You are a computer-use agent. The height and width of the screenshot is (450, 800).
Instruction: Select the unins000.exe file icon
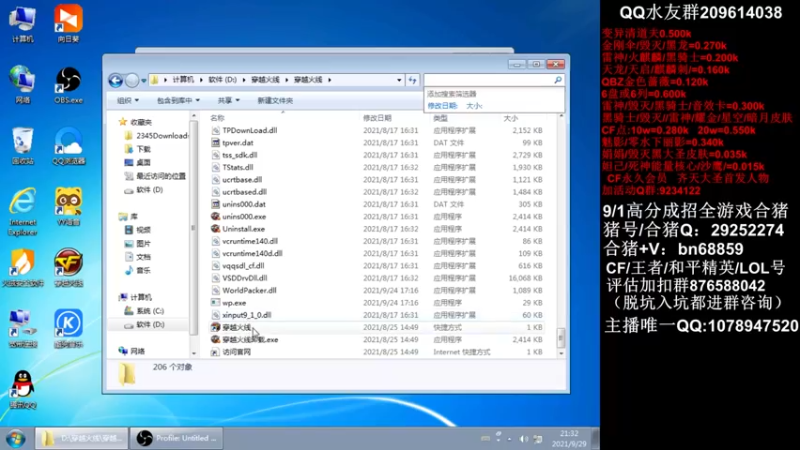[x=216, y=216]
